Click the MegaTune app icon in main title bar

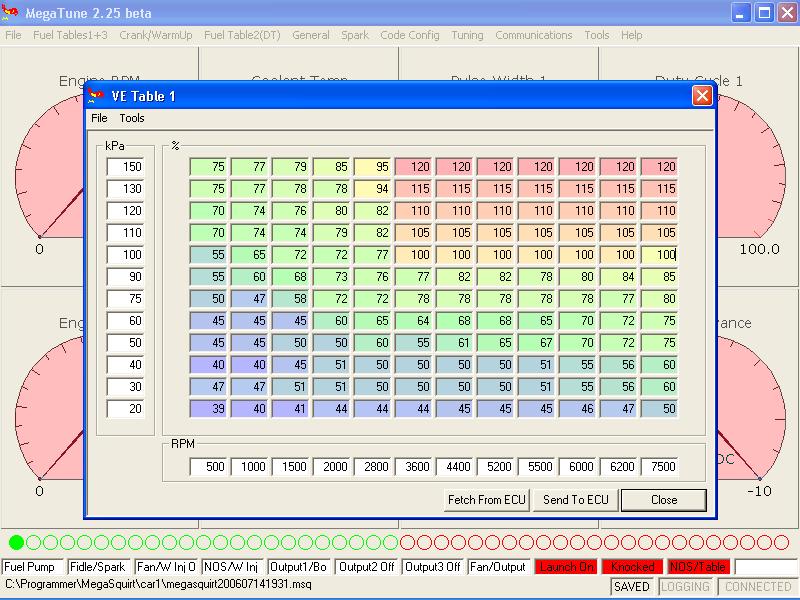point(10,13)
